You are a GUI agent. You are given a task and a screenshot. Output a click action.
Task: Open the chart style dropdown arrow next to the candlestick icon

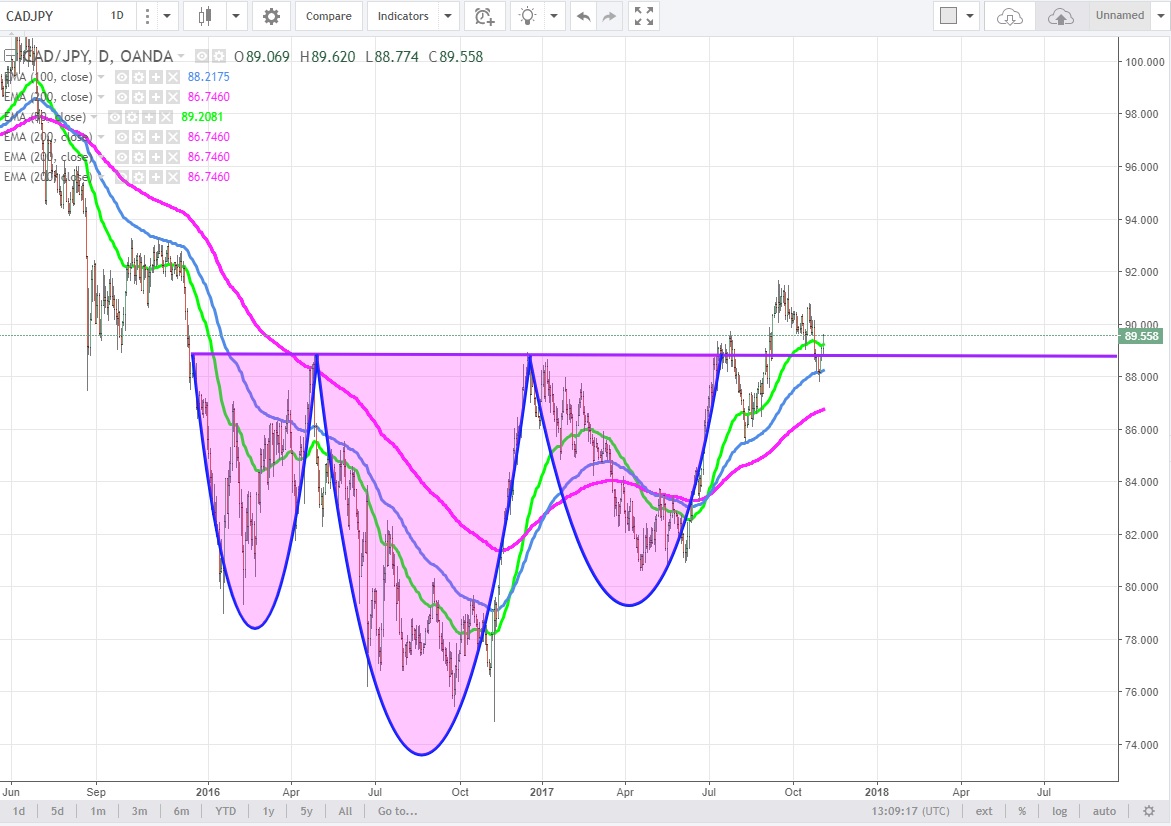point(236,16)
